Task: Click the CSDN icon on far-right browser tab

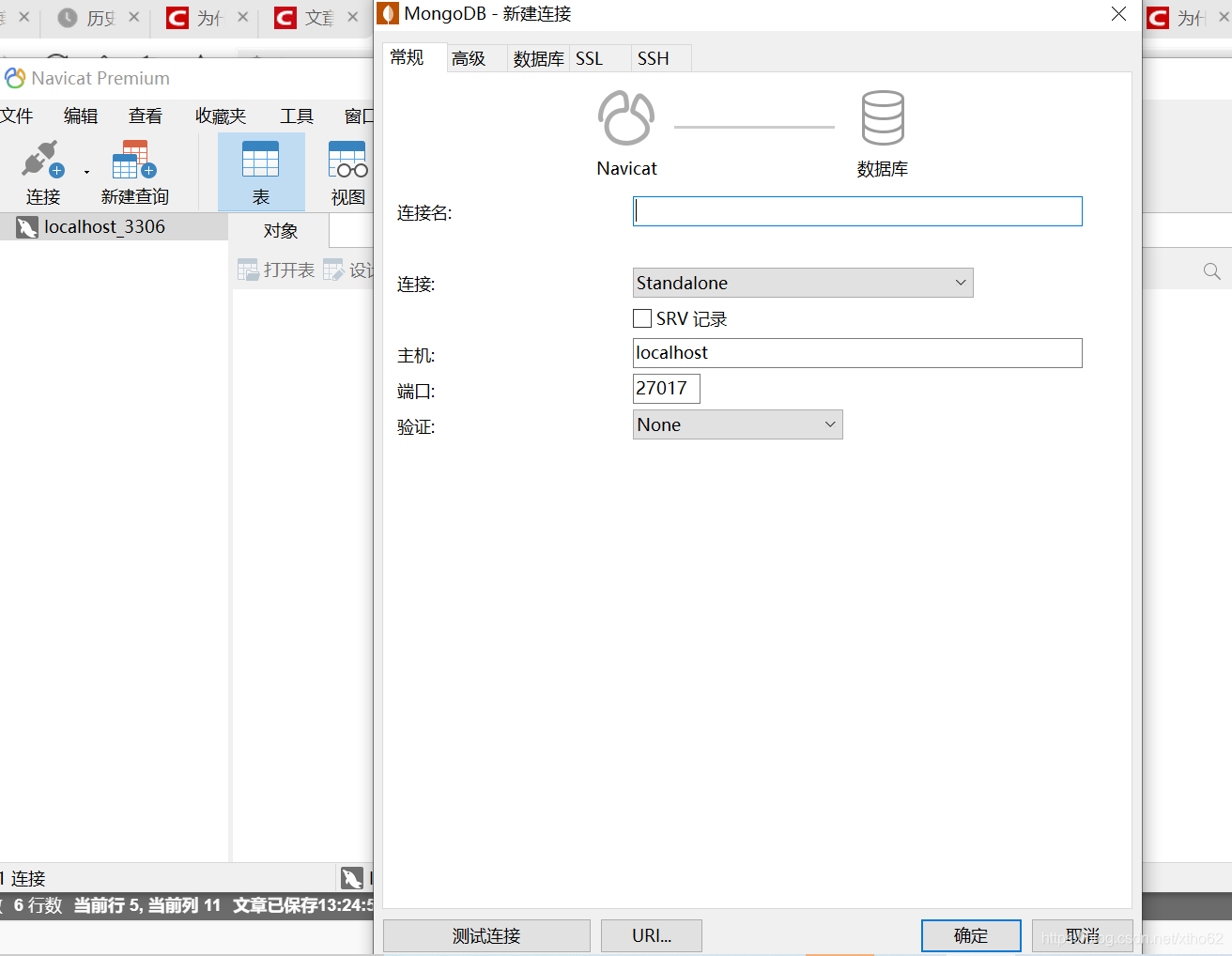Action: [1158, 18]
